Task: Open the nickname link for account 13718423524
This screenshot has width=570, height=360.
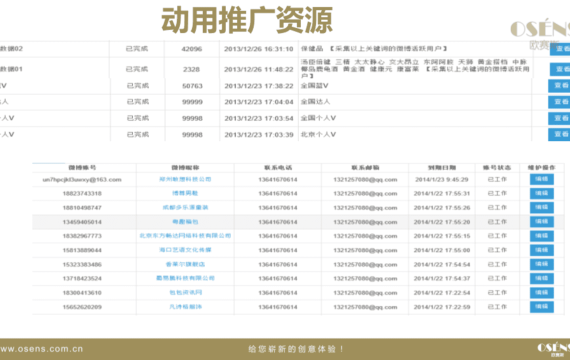Action: point(185,278)
